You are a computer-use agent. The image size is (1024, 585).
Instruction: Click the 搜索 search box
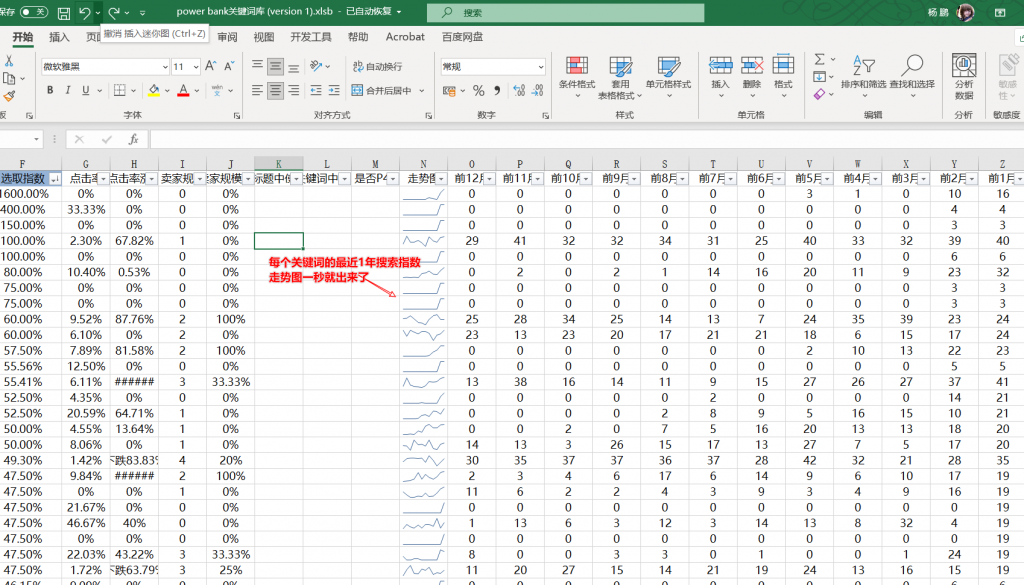(566, 12)
